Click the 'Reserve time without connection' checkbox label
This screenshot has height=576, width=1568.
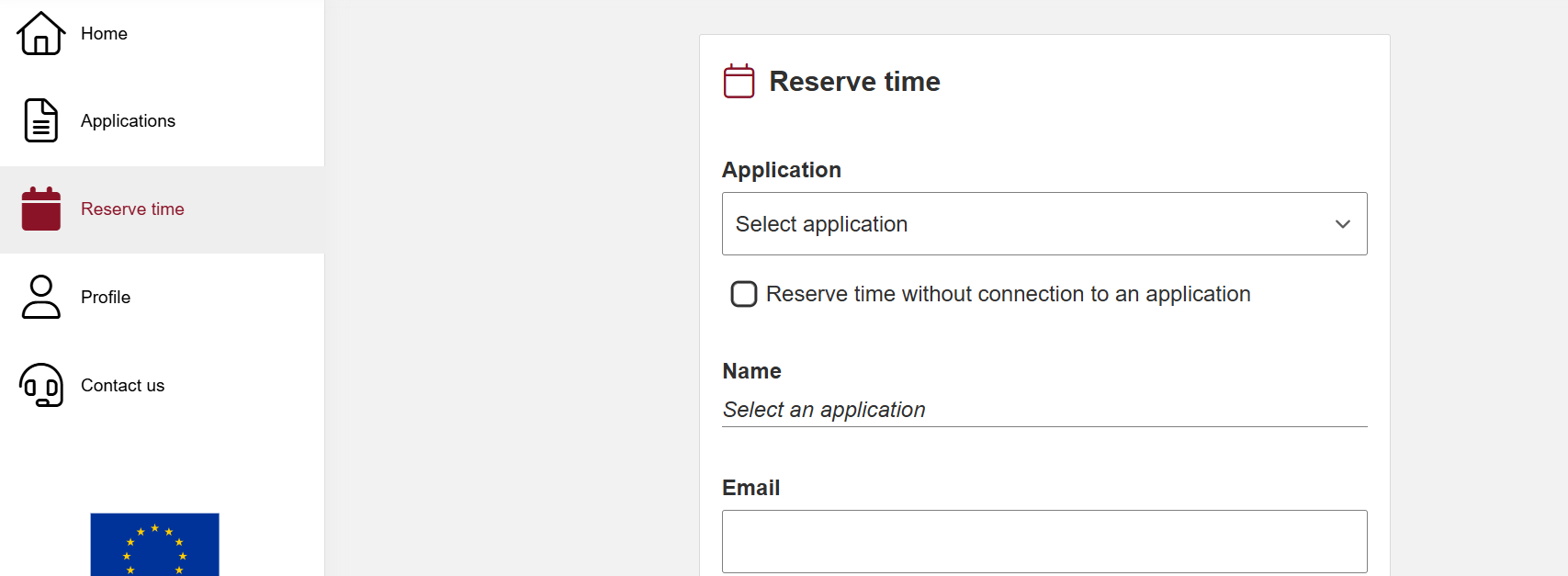tap(1008, 294)
